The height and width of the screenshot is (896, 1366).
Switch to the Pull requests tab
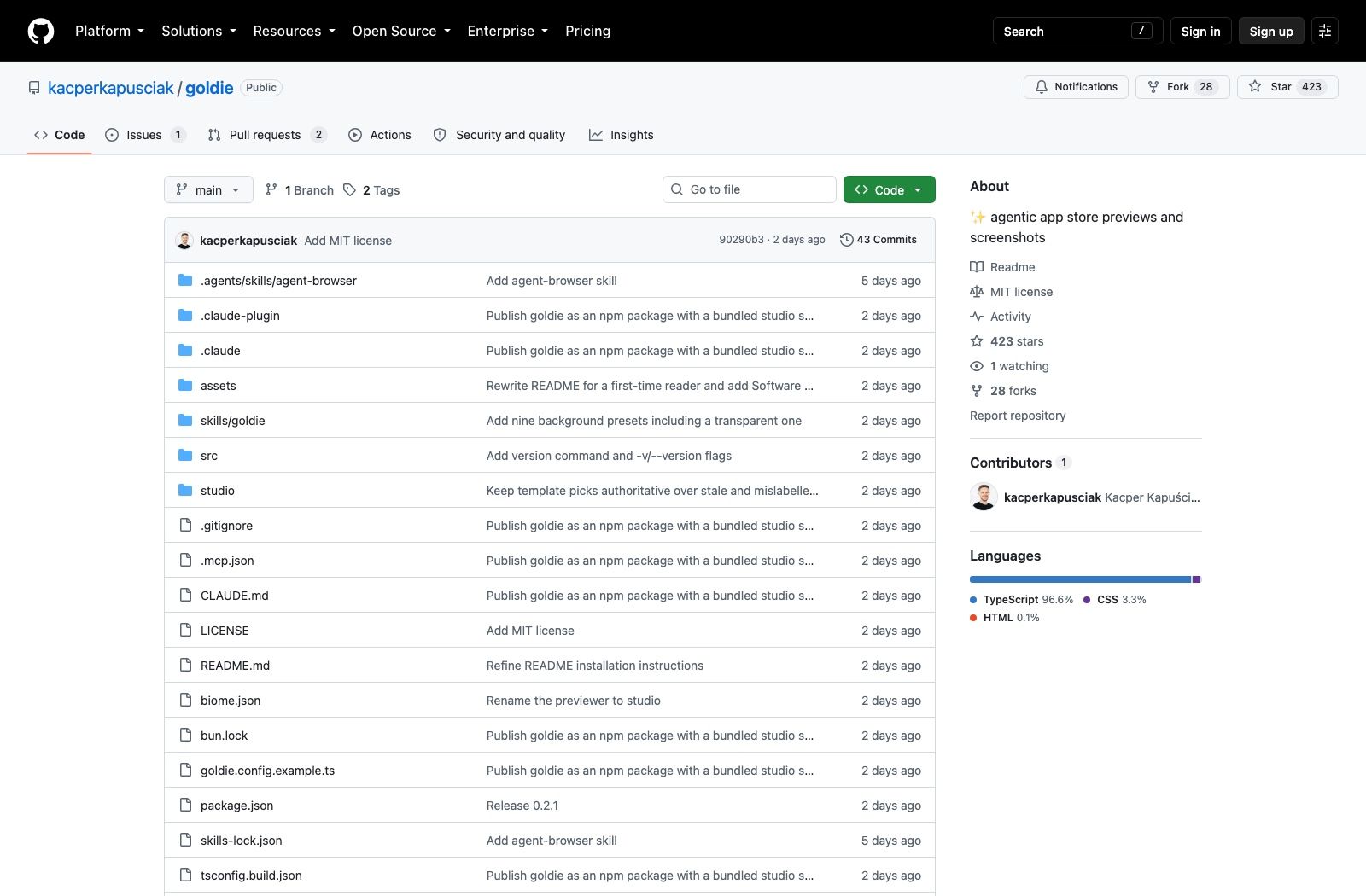[267, 135]
